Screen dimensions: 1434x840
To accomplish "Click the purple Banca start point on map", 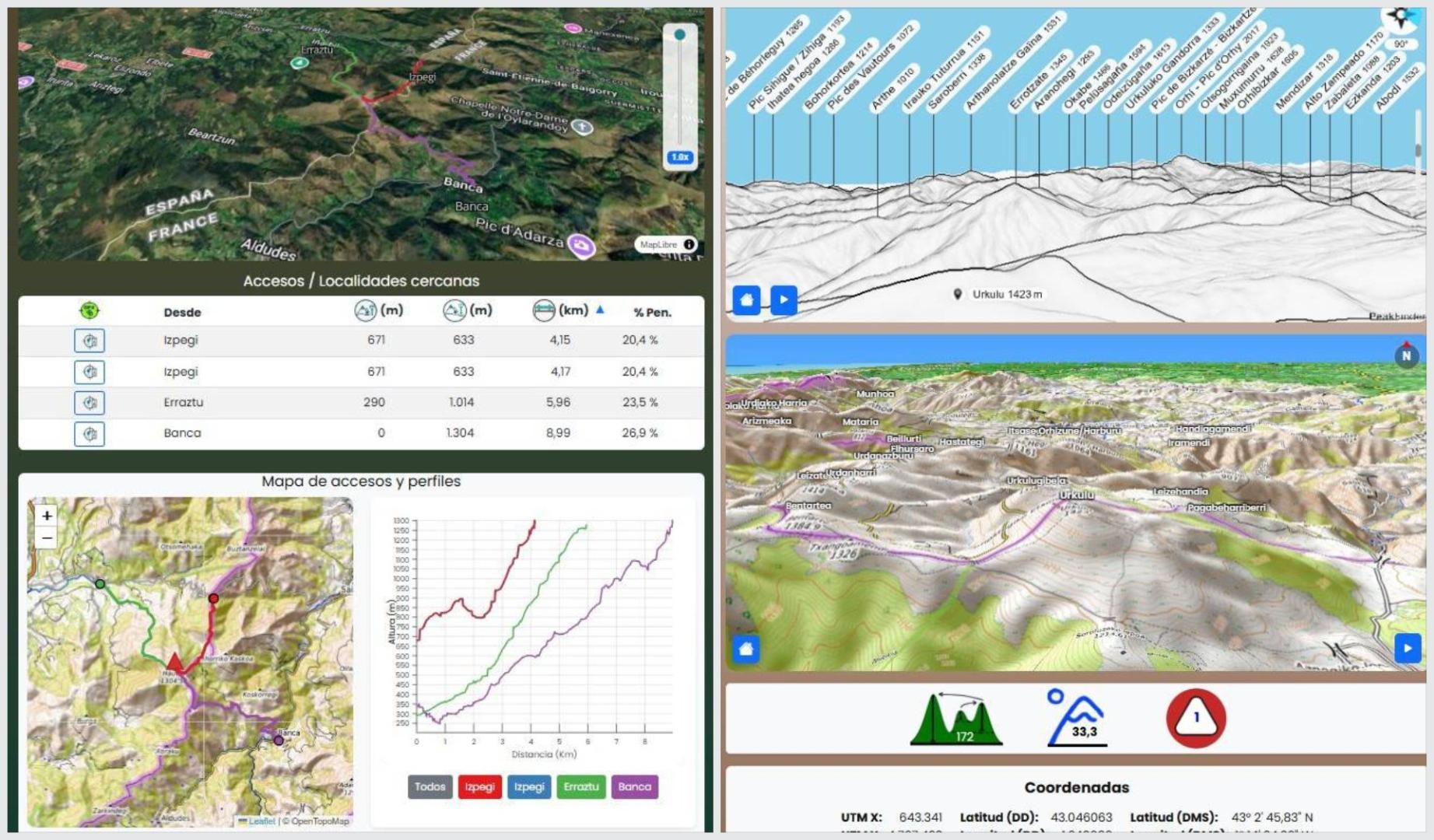I will tap(279, 740).
